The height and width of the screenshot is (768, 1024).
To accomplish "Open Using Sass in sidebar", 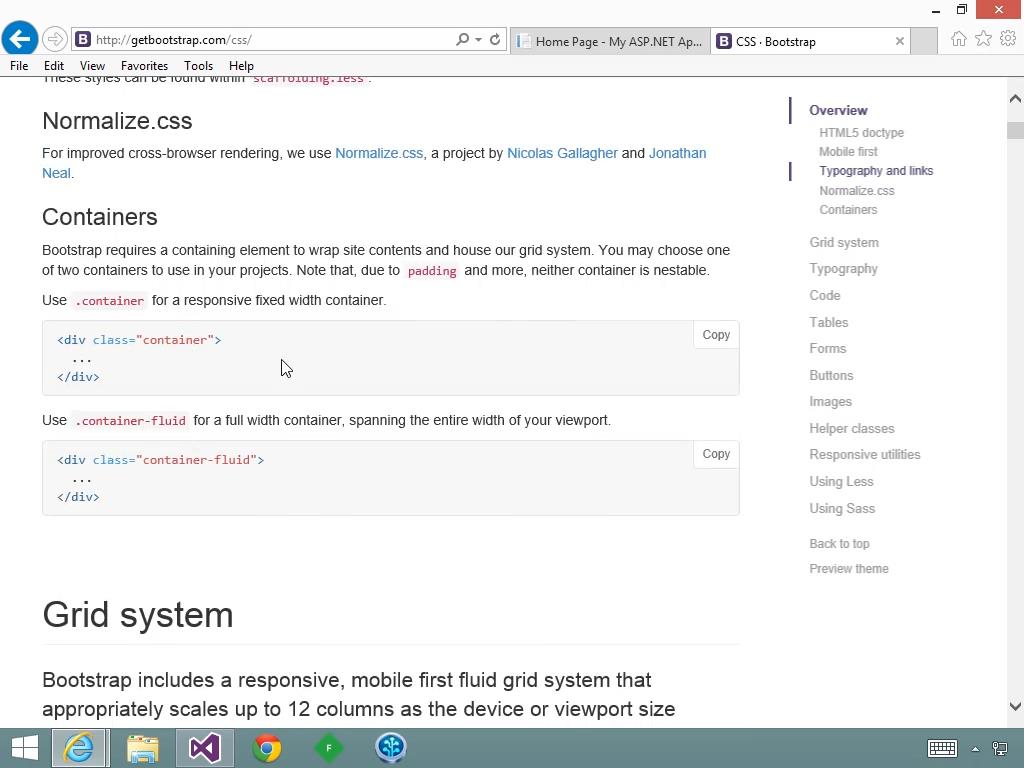I will pyautogui.click(x=842, y=509).
